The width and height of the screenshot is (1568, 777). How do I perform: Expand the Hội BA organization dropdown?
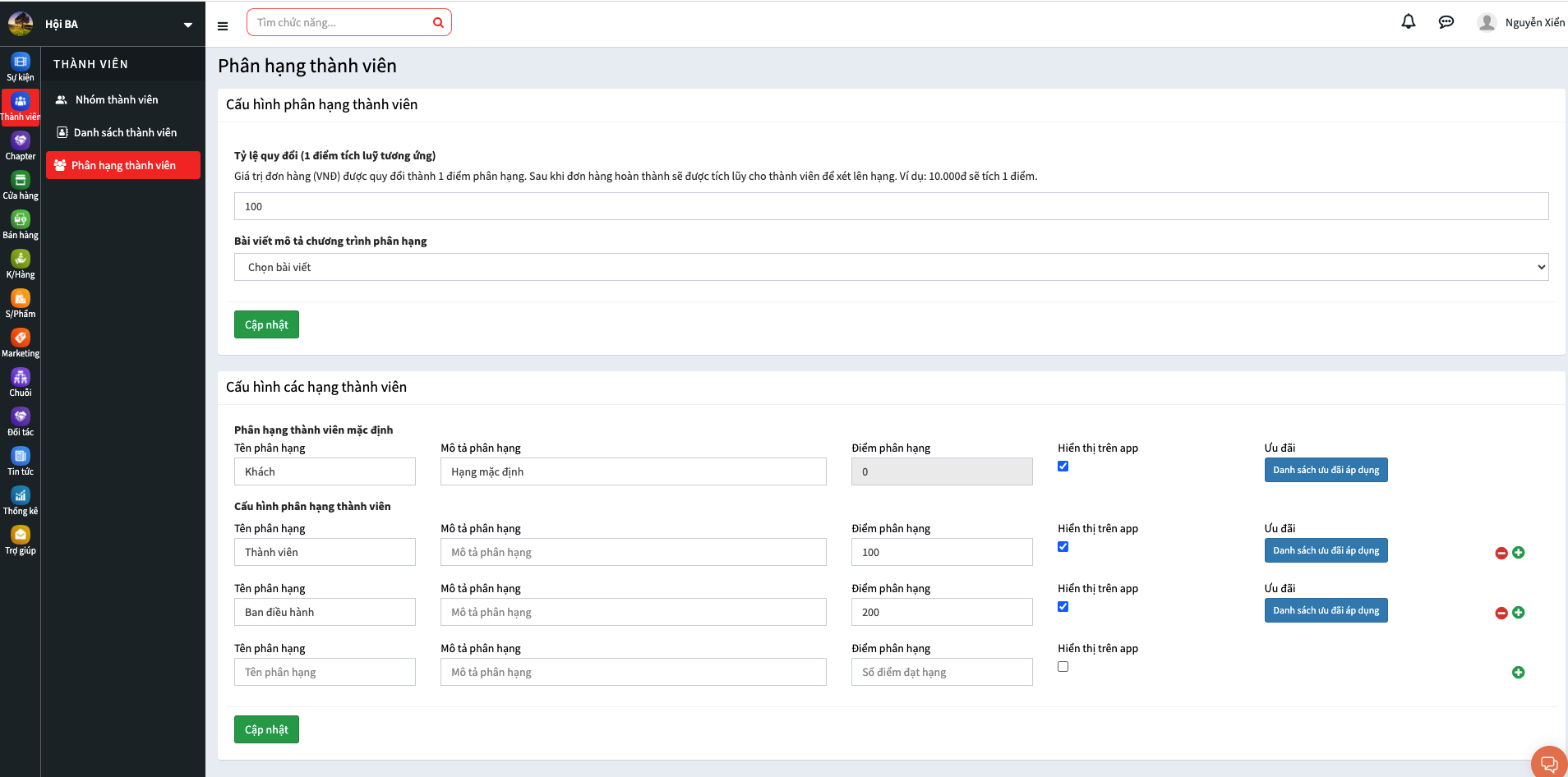coord(187,25)
